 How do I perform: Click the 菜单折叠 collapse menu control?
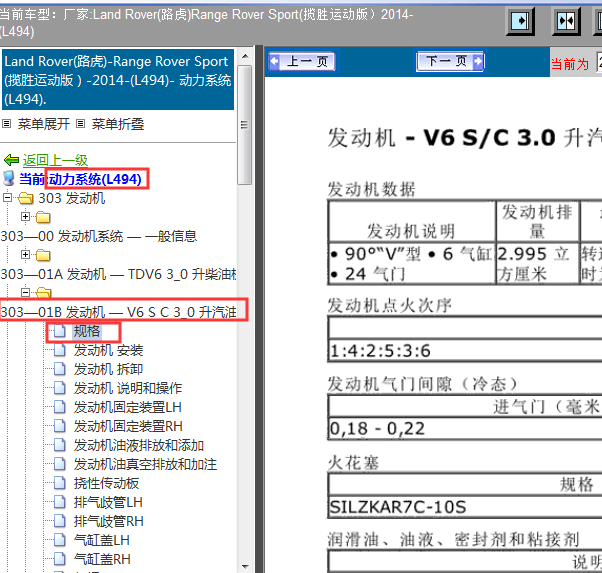click(x=117, y=124)
